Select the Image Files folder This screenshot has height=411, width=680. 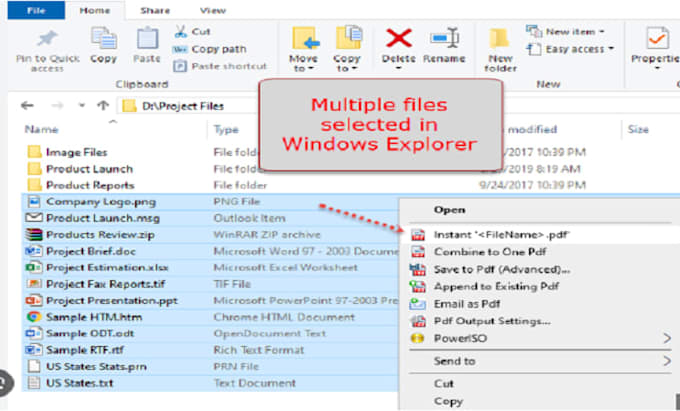pyautogui.click(x=76, y=152)
